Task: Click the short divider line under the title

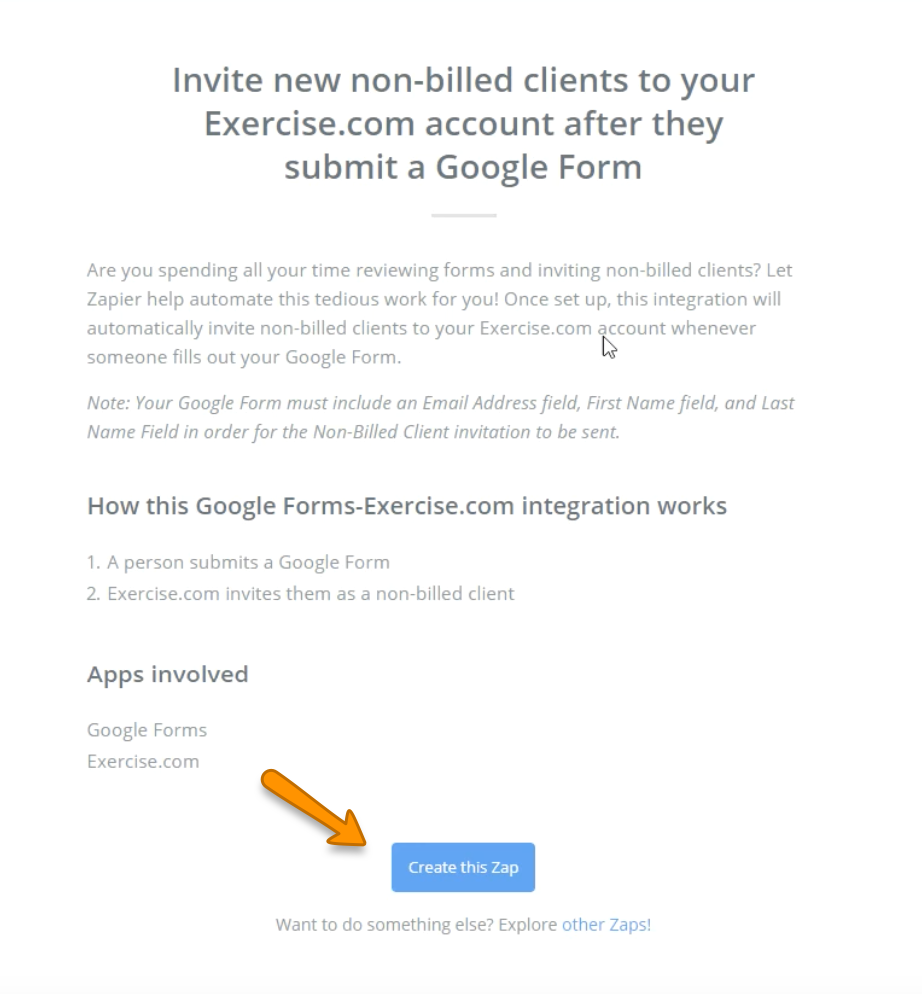Action: [464, 216]
